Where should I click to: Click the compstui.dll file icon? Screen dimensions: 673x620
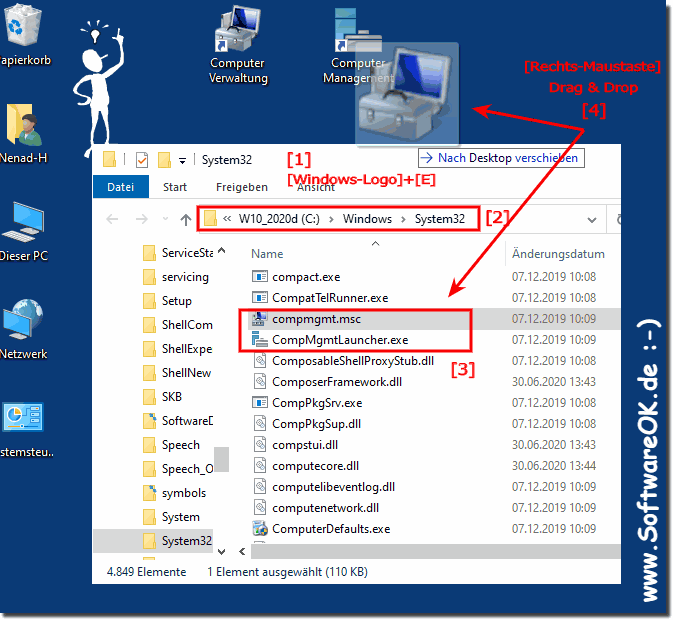260,445
